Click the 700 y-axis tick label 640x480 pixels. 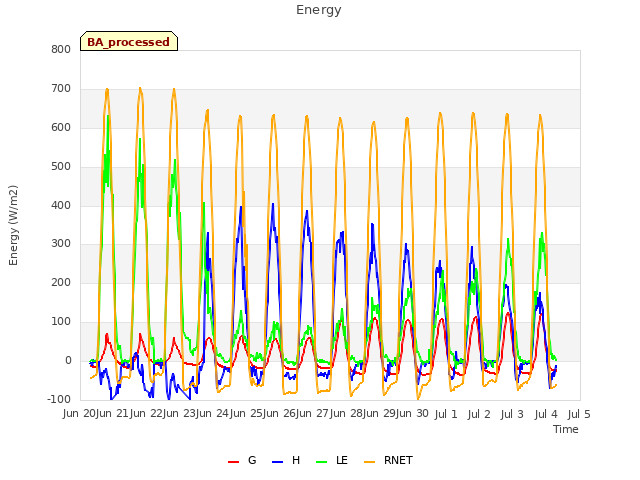(x=61, y=89)
